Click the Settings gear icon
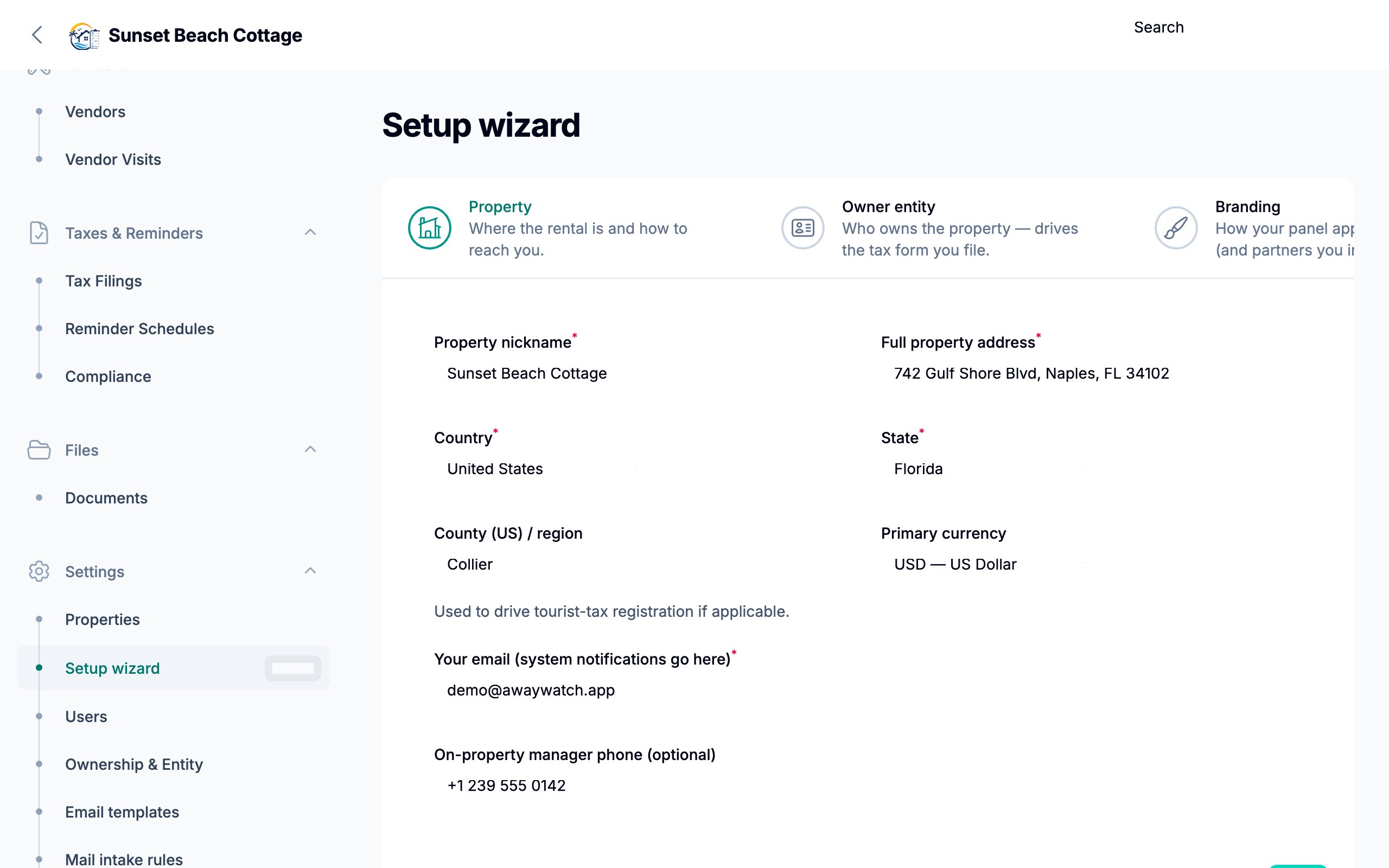Viewport: 1389px width, 868px height. pyautogui.click(x=39, y=572)
